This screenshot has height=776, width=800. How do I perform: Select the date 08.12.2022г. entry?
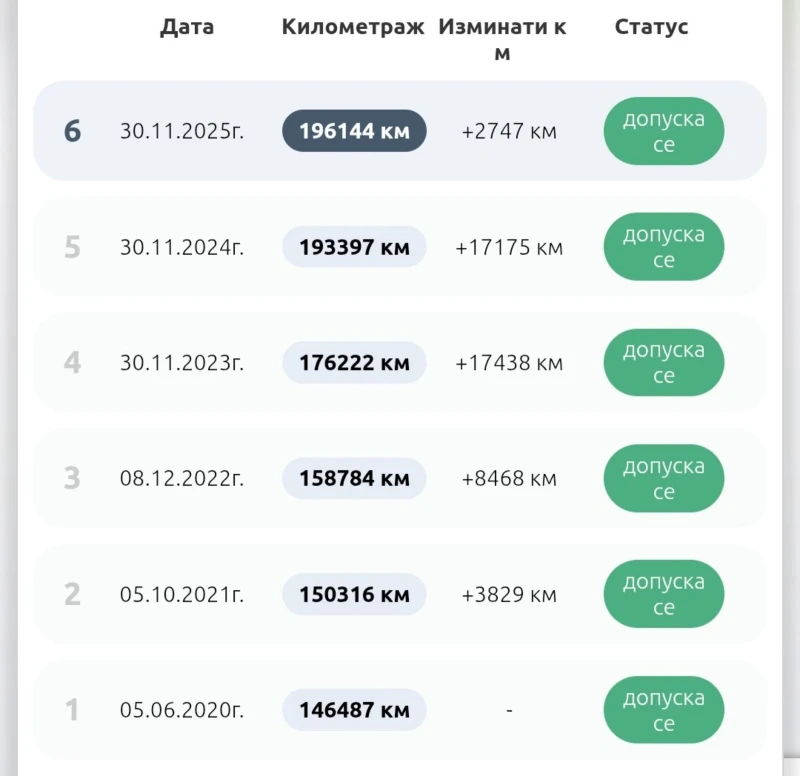tap(182, 478)
